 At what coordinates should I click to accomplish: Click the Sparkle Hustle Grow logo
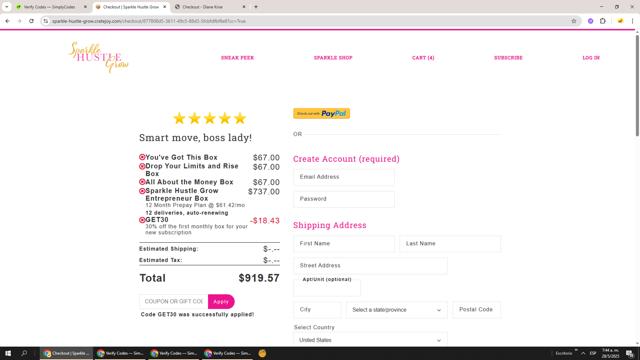coord(98,57)
